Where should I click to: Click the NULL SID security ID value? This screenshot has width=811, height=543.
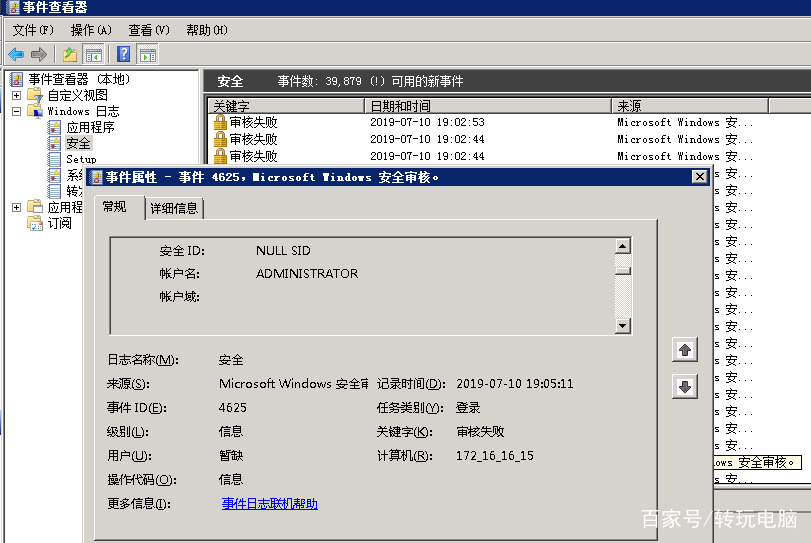point(283,251)
